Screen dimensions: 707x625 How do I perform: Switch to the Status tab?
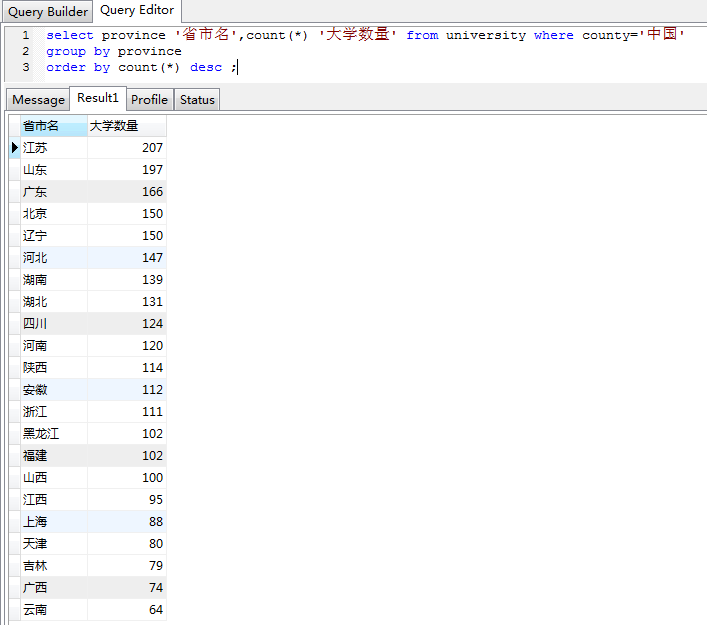[197, 100]
